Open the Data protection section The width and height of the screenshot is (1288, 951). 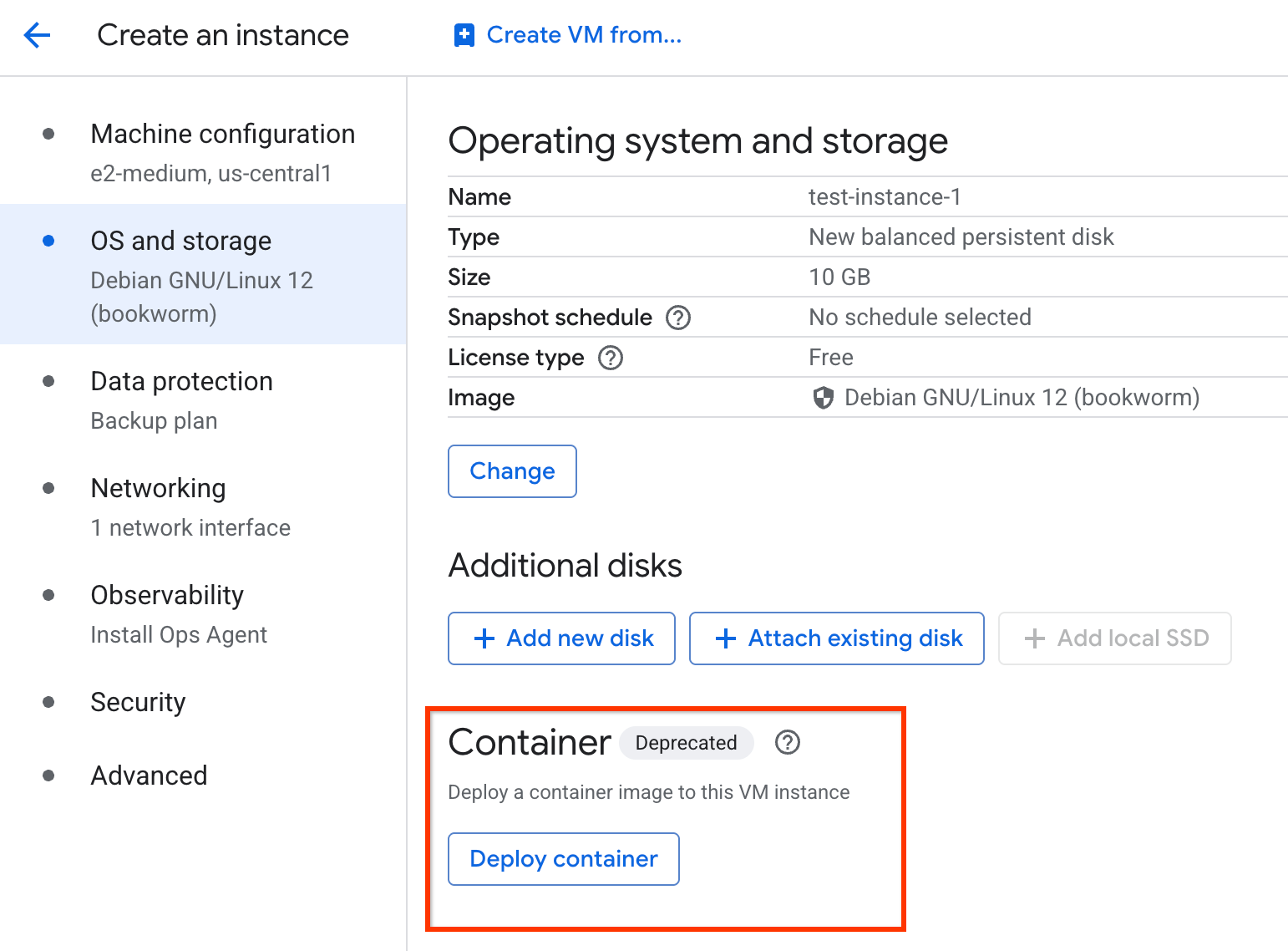point(181,381)
